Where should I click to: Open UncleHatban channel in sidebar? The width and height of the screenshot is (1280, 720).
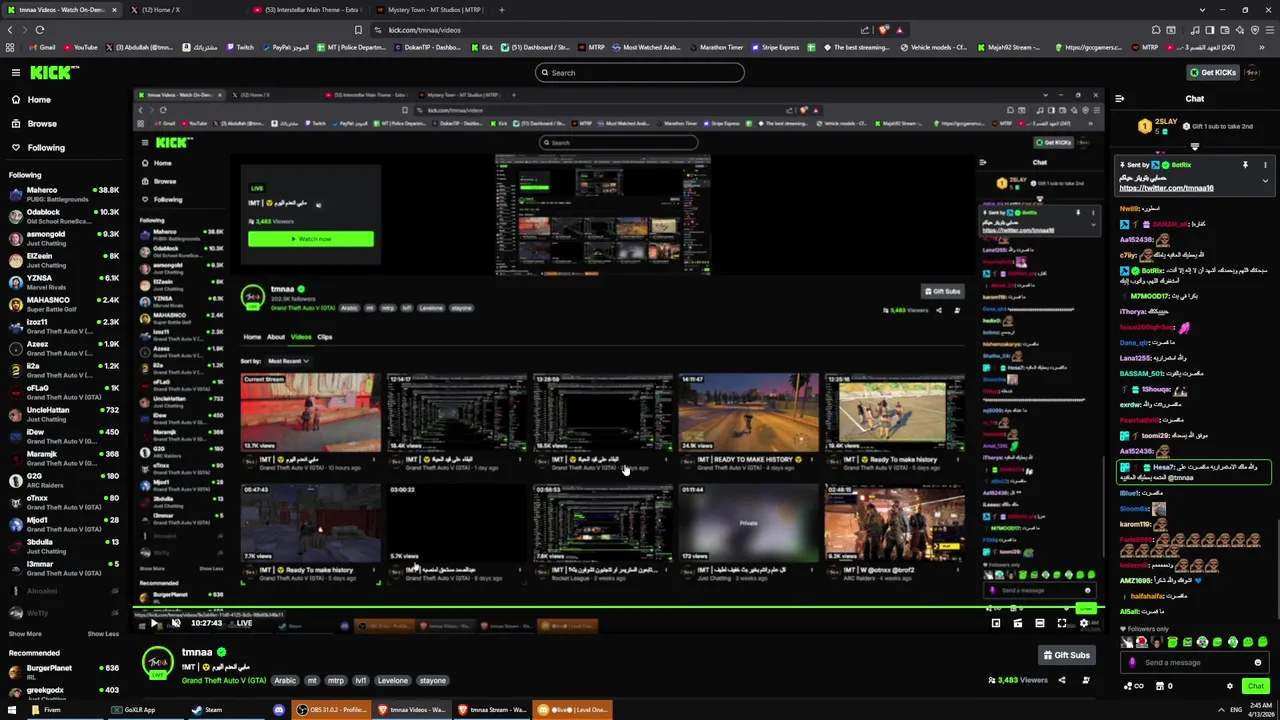tap(64, 414)
